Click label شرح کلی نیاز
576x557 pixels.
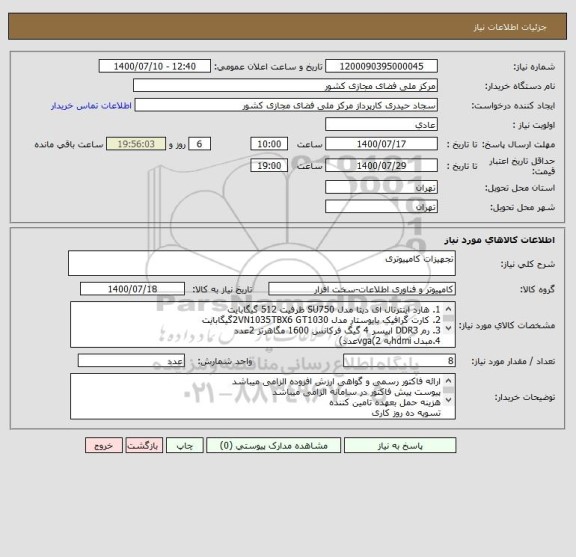[528, 264]
